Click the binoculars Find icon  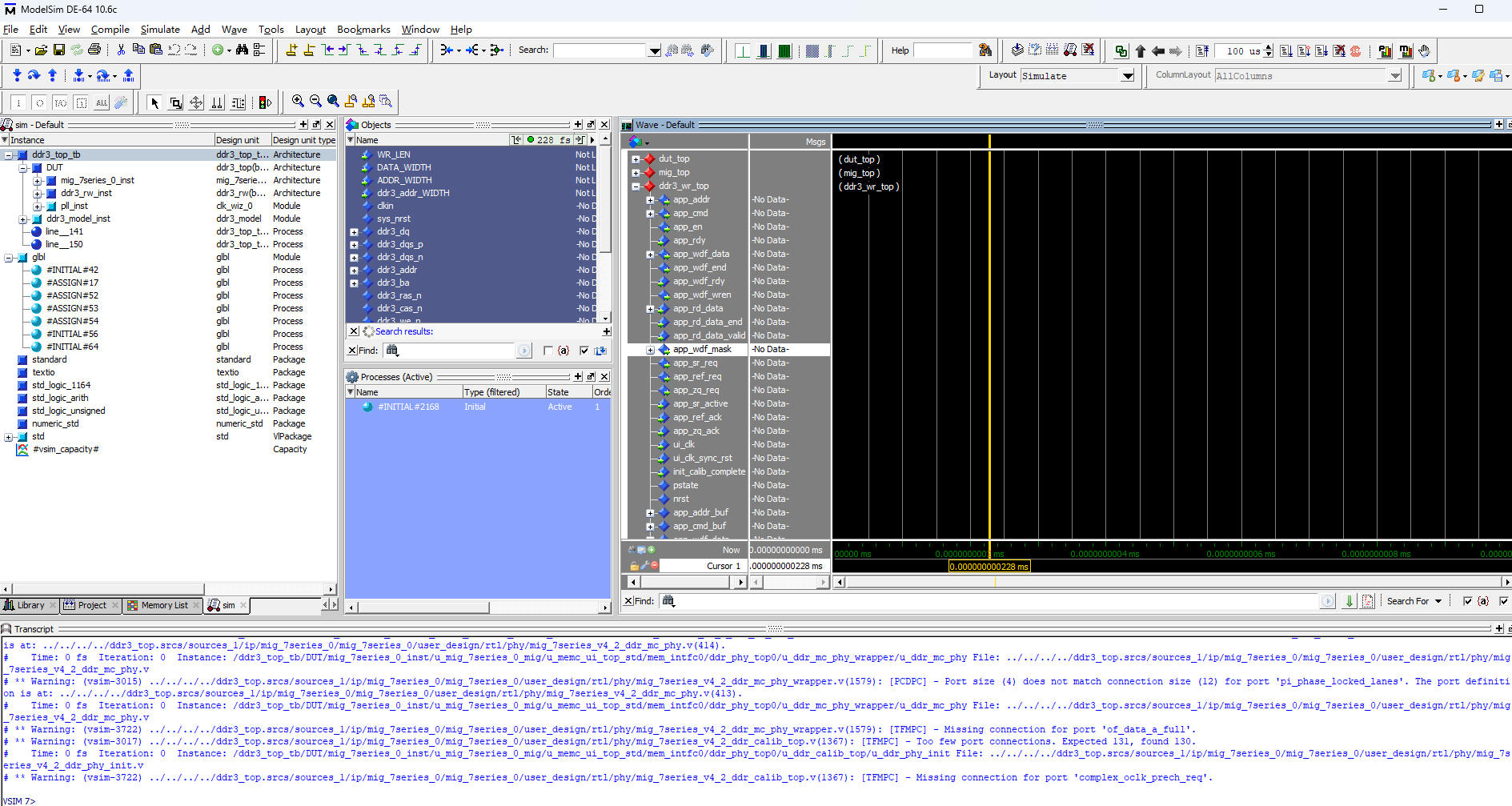tap(242, 50)
